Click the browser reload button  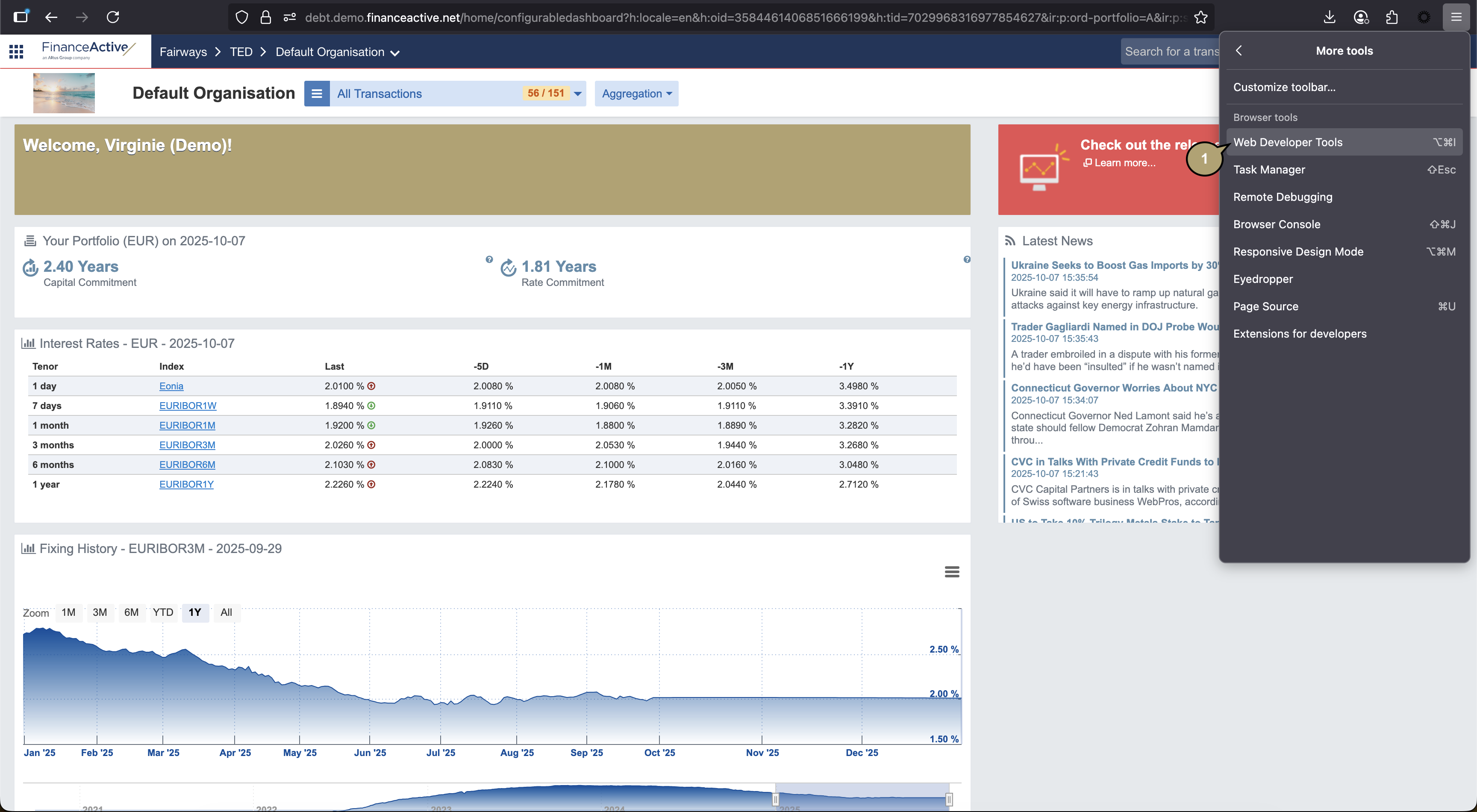pyautogui.click(x=113, y=17)
